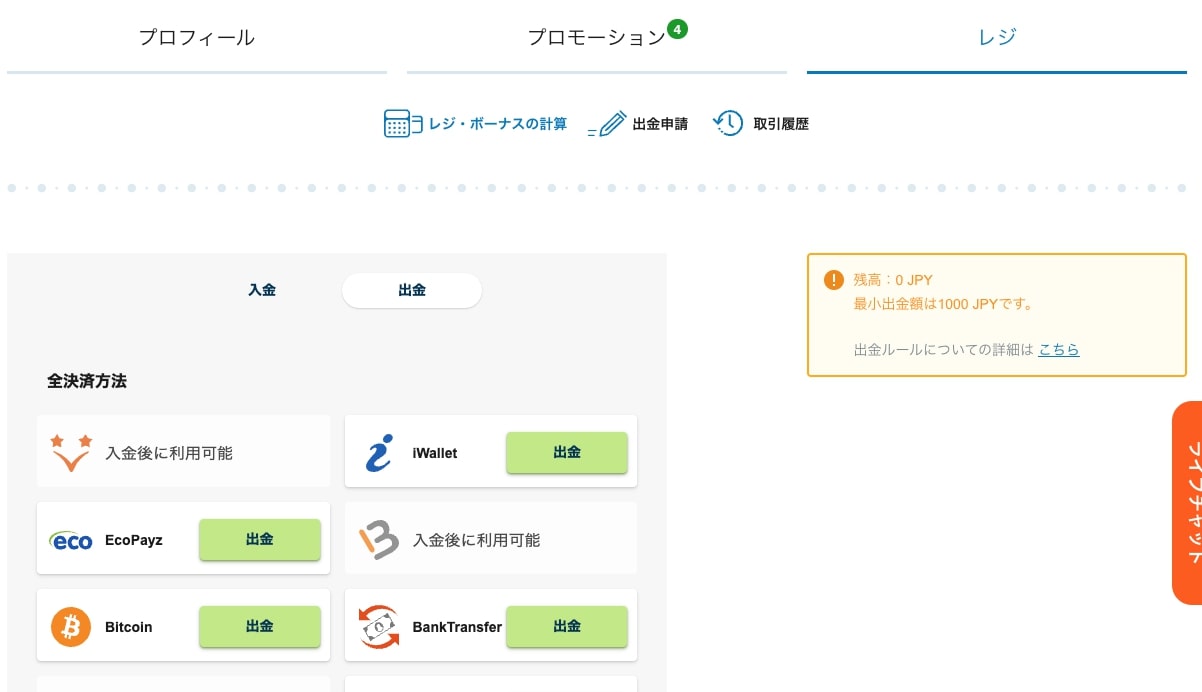Click the orange warning icon in balance notice
The image size is (1202, 692).
coord(834,280)
